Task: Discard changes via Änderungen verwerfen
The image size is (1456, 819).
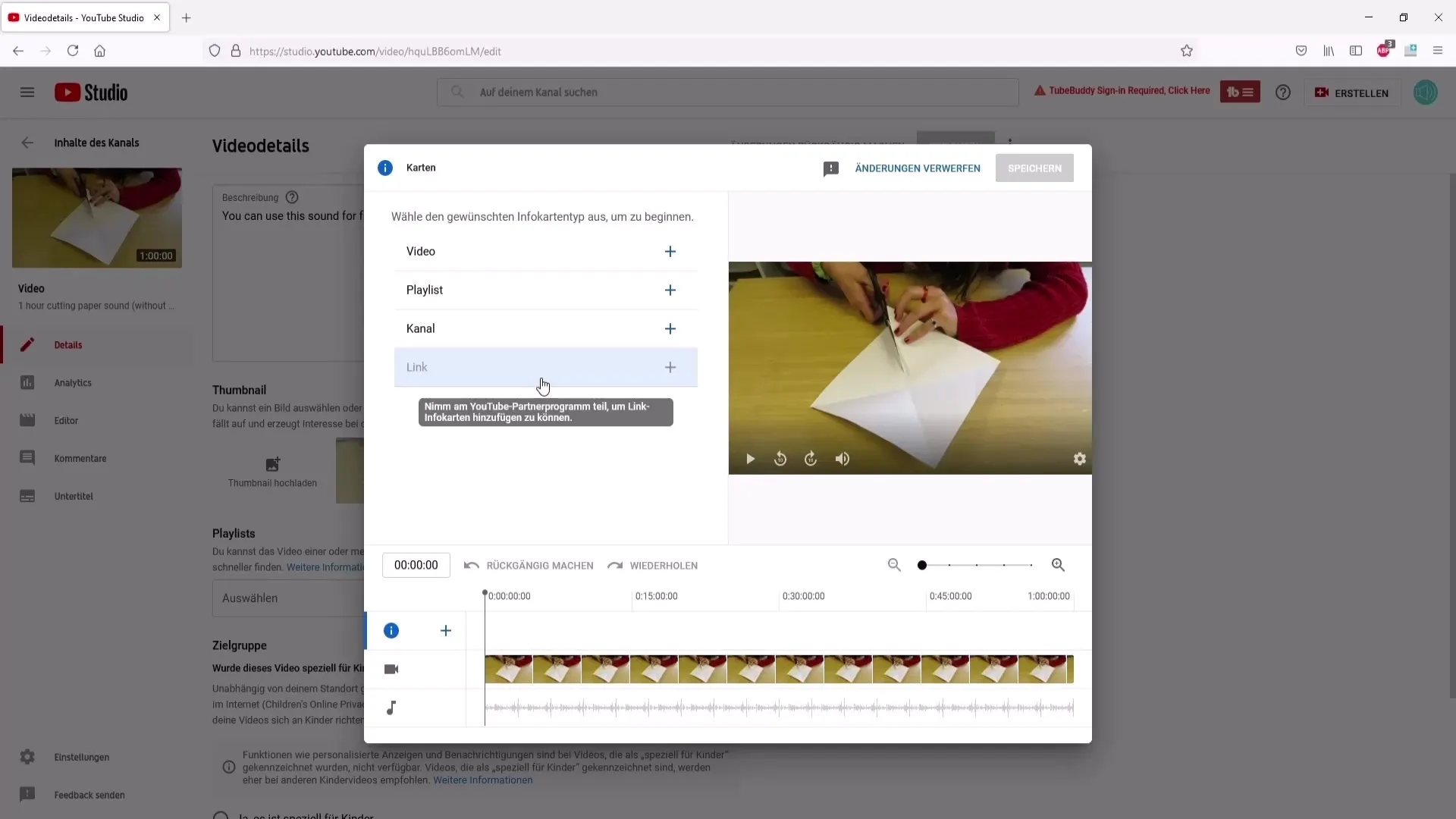Action: pos(918,168)
